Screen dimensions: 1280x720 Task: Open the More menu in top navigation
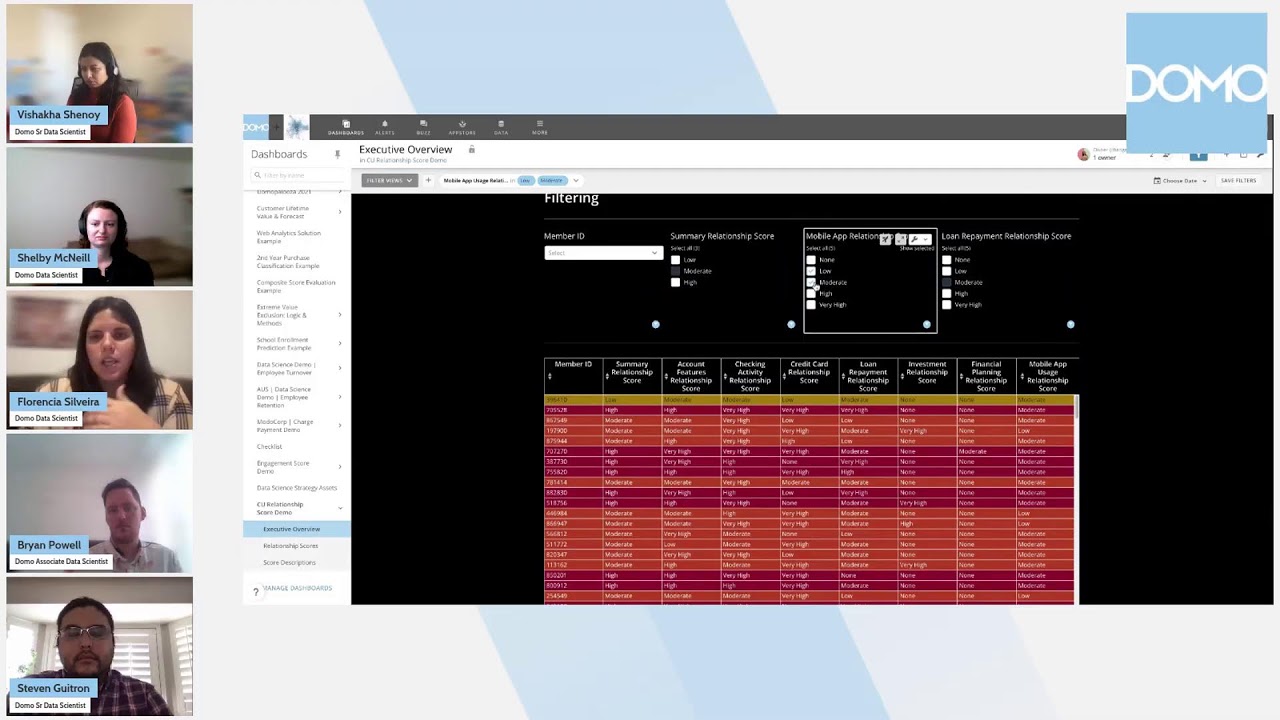[540, 127]
